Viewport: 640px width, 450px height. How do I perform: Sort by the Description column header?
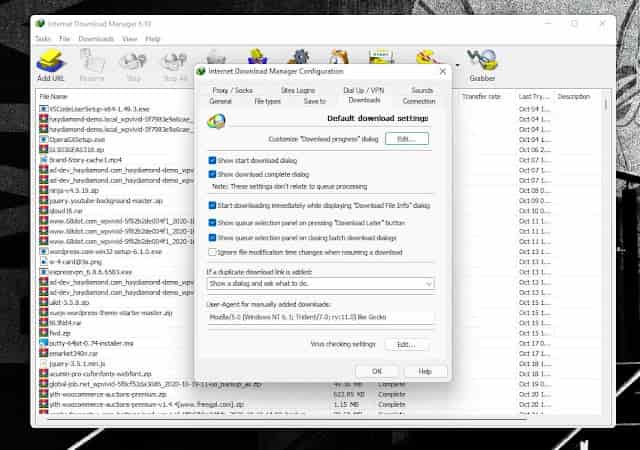click(574, 97)
